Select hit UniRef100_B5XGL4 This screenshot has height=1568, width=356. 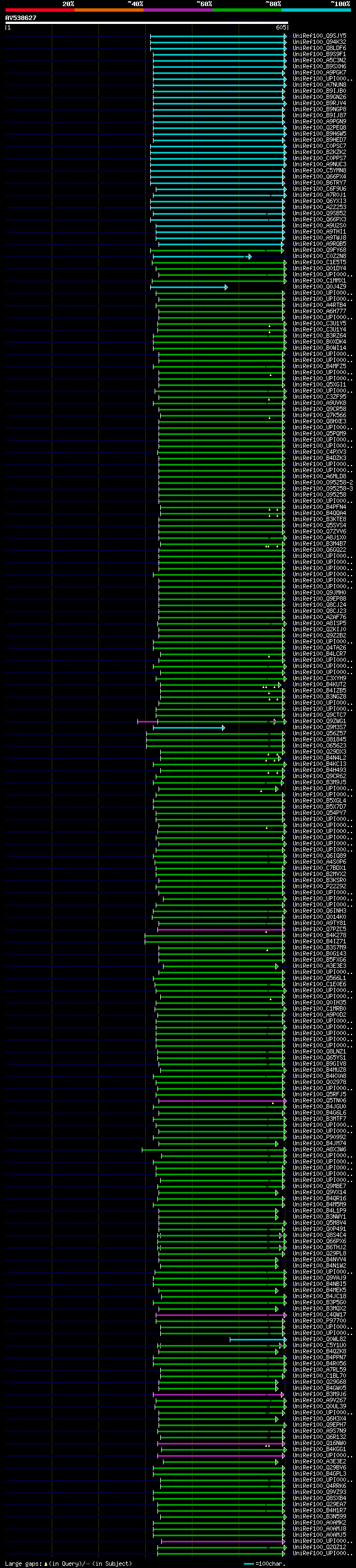coord(319,800)
